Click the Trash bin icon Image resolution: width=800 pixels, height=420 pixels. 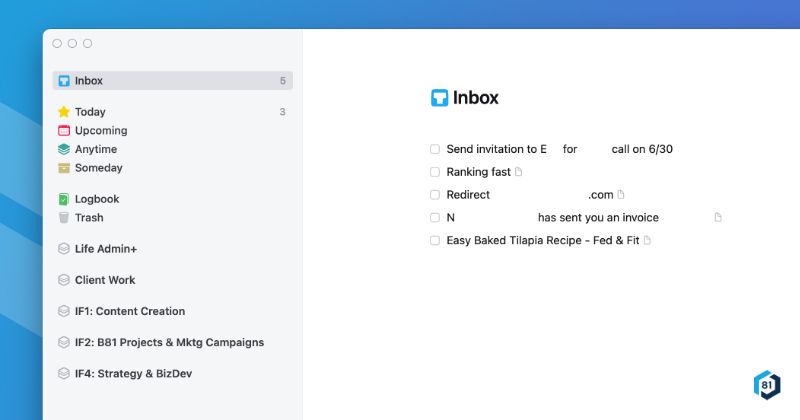tap(64, 217)
